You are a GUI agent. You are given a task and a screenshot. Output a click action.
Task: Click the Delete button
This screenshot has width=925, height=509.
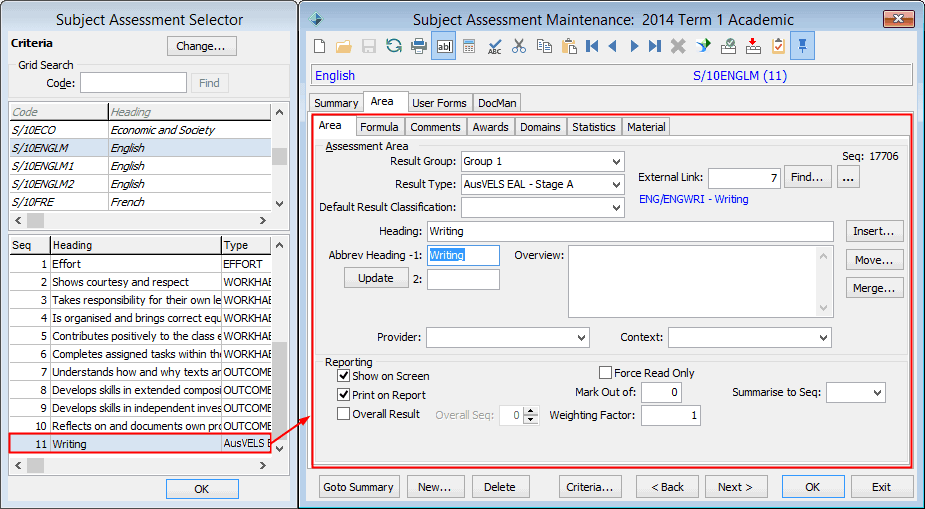click(x=500, y=487)
